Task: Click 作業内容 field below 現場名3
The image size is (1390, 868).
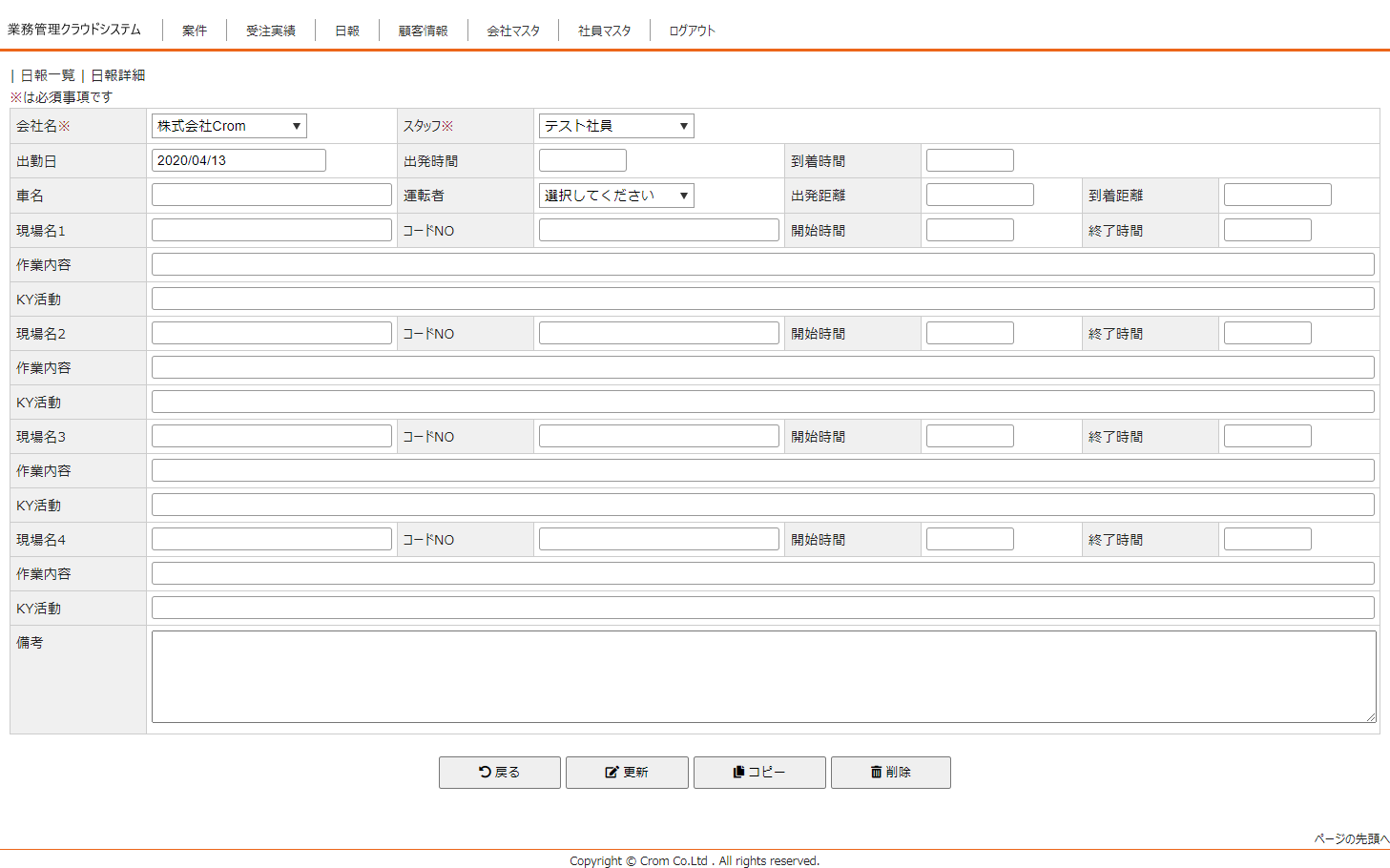Action: click(x=763, y=470)
